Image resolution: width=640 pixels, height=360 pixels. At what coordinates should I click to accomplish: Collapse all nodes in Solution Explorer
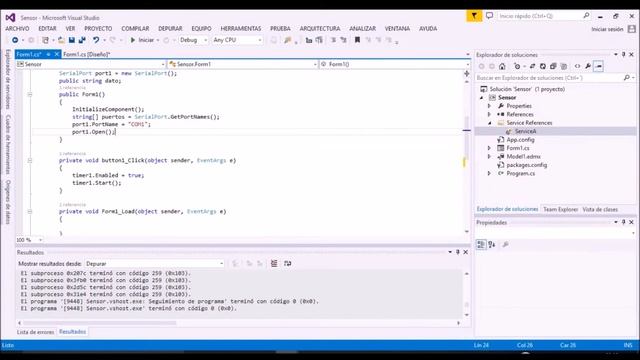[x=553, y=66]
